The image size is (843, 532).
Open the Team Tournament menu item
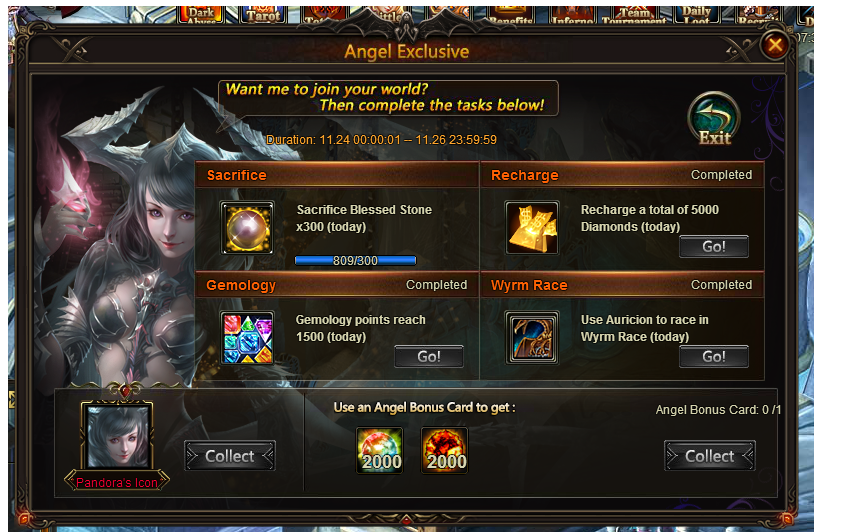[x=634, y=15]
